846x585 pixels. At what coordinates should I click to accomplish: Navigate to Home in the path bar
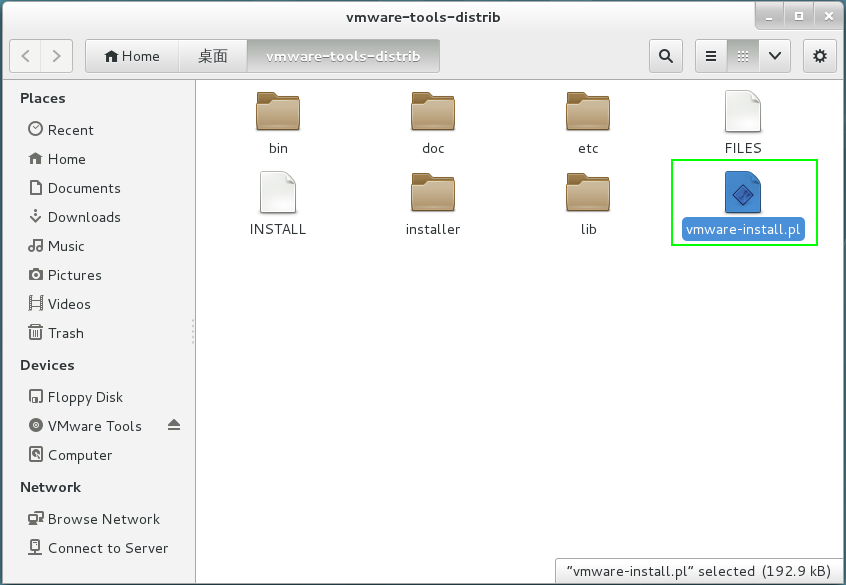(x=132, y=56)
